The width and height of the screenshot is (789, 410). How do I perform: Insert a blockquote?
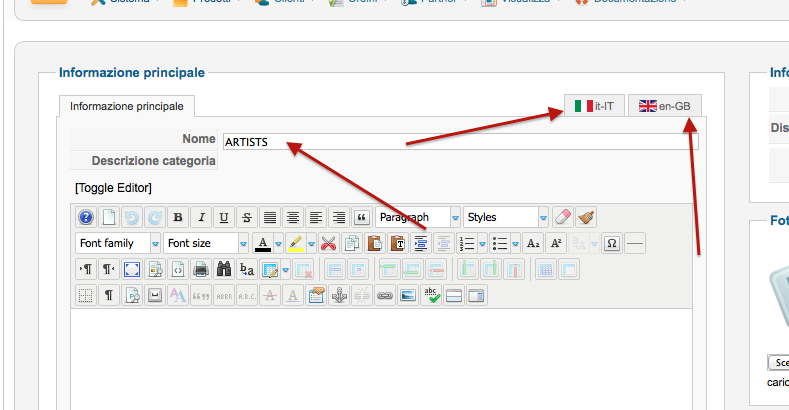(361, 217)
